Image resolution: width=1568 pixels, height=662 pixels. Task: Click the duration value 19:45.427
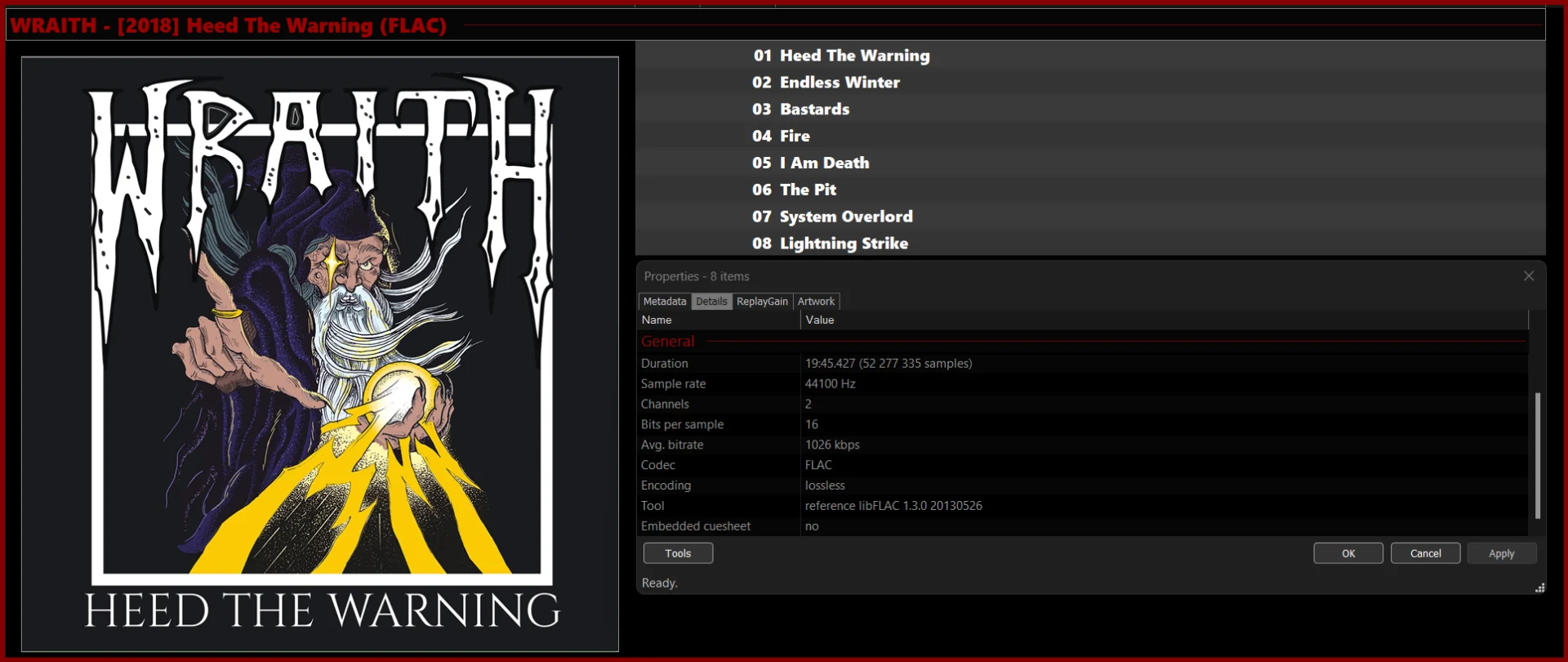(889, 364)
